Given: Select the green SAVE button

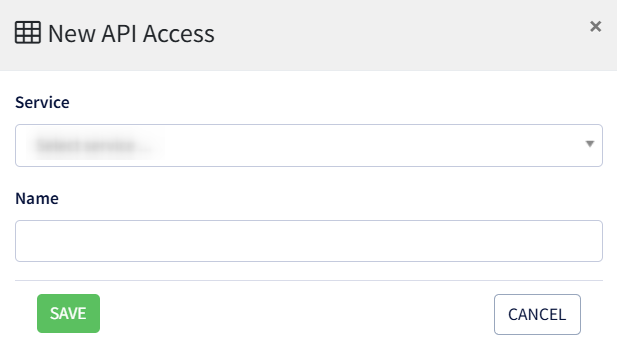Looking at the screenshot, I should click(68, 313).
